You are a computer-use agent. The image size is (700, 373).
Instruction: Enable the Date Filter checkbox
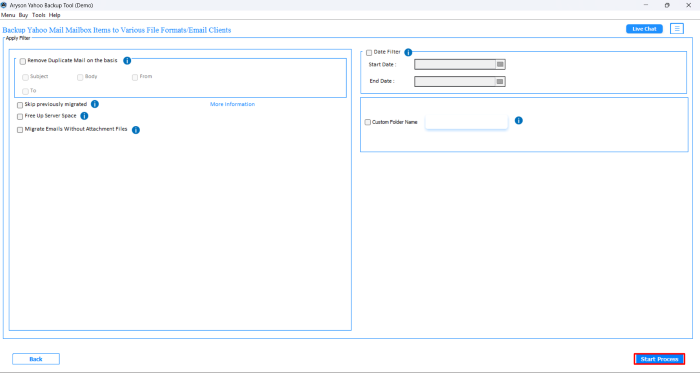[x=369, y=53]
